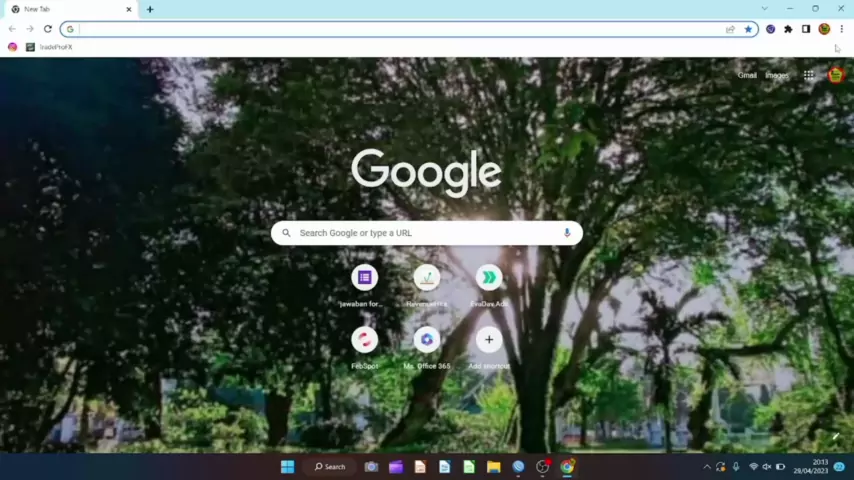Image resolution: width=854 pixels, height=480 pixels.
Task: Open the Ms. Office 365 shortcut
Action: click(x=427, y=340)
